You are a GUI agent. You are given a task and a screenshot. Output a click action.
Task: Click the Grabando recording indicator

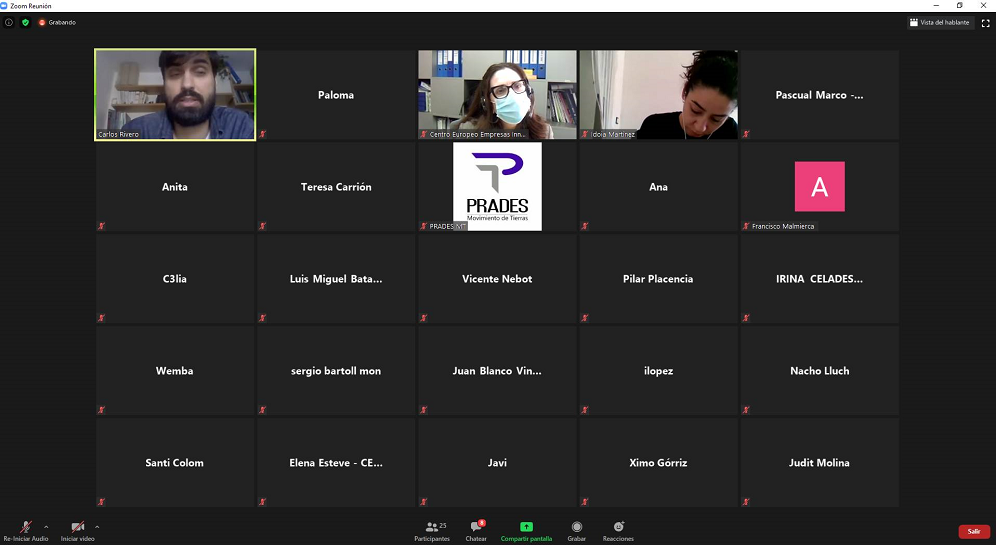(x=57, y=22)
